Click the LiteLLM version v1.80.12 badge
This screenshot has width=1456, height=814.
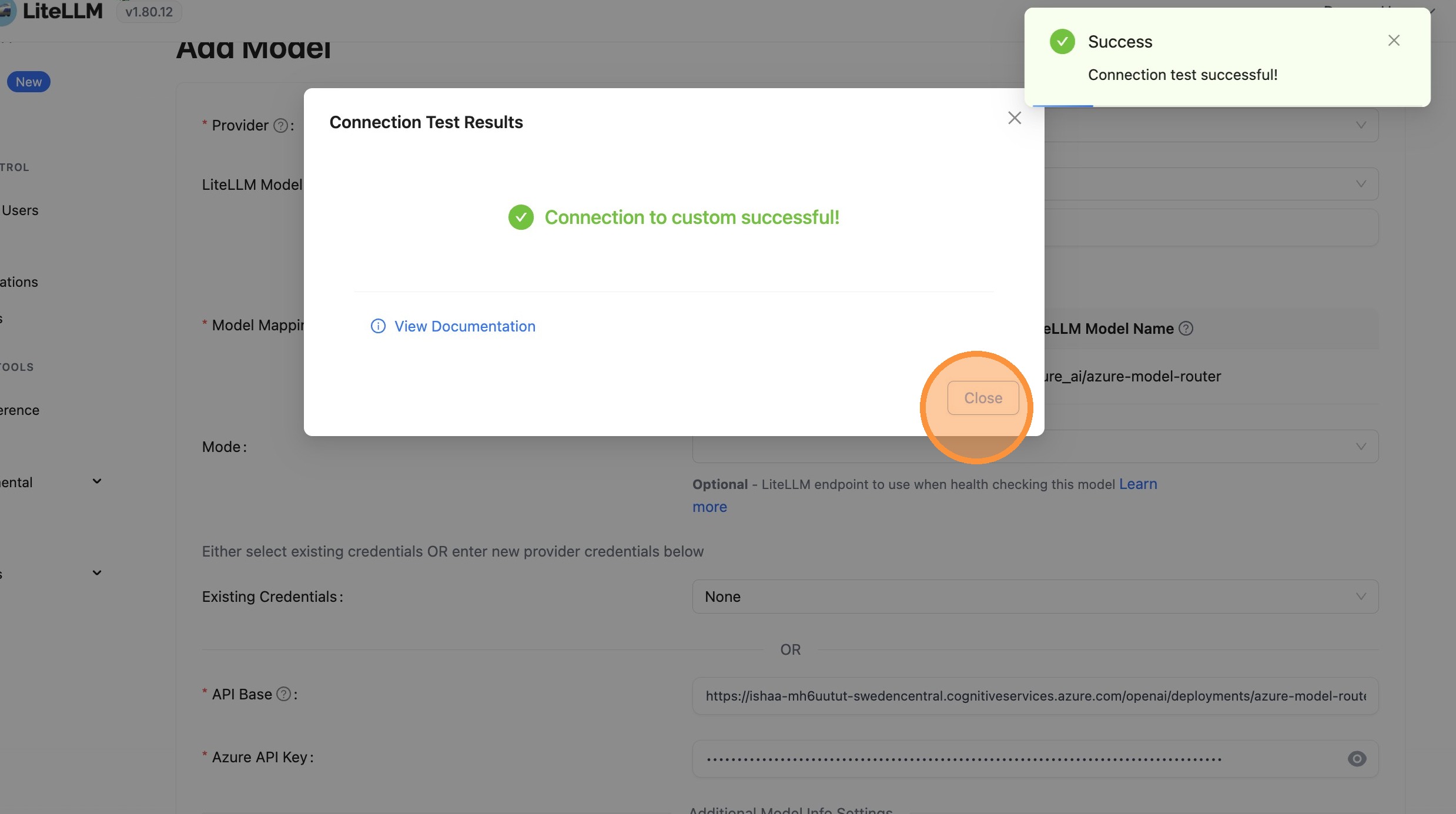[x=149, y=12]
